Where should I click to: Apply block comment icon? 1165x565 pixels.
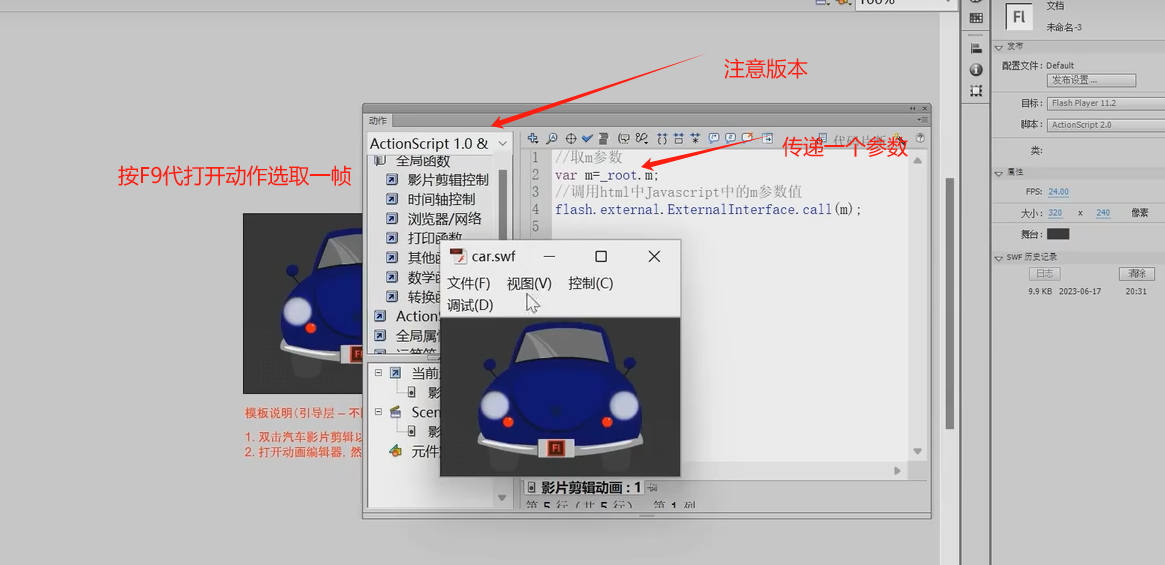coord(713,138)
